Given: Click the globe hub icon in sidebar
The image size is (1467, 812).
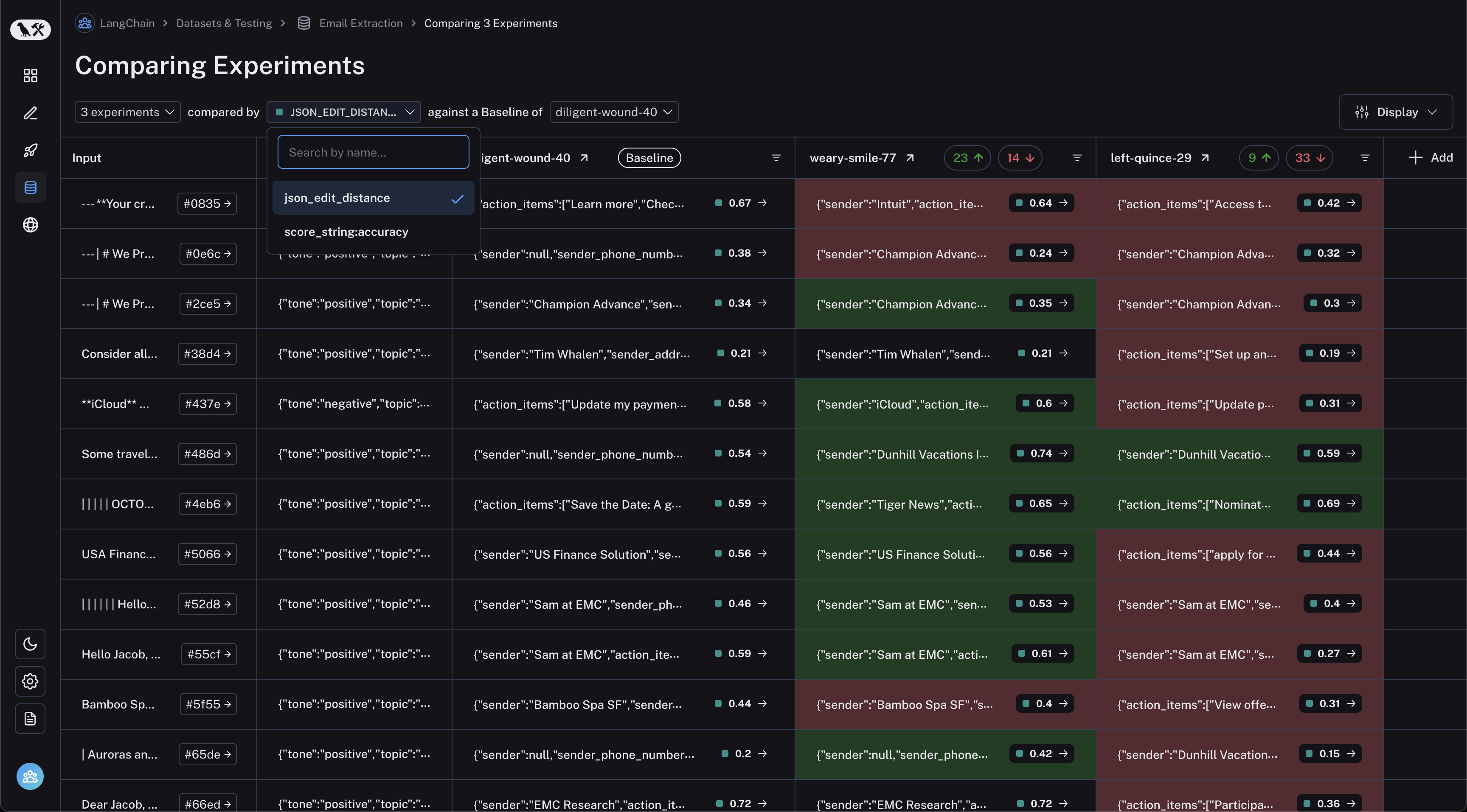Looking at the screenshot, I should 30,225.
